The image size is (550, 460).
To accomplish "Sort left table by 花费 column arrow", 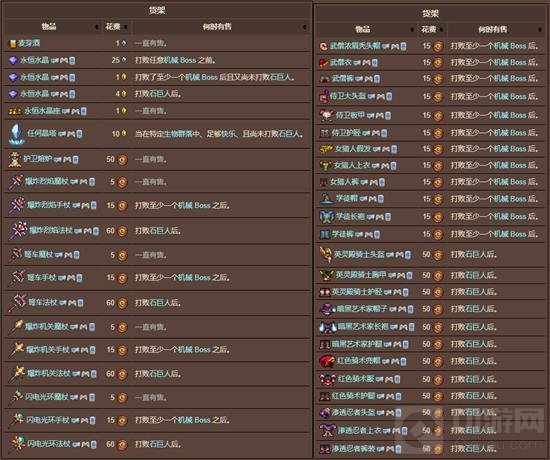I will click(x=126, y=27).
